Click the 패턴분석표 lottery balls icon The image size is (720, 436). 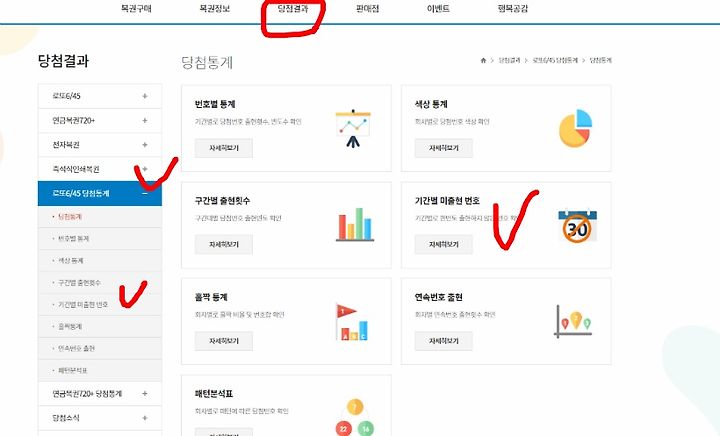tap(354, 418)
